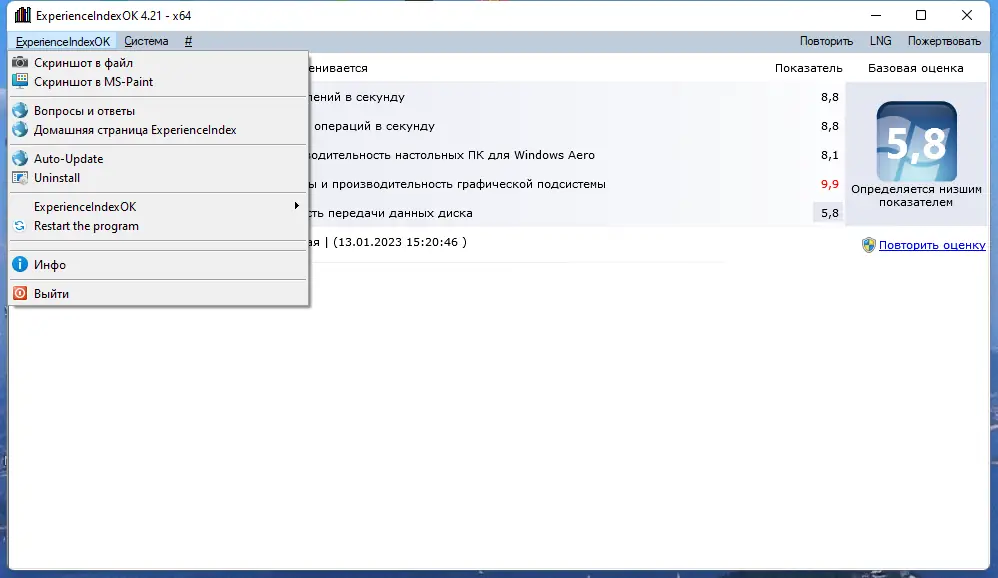This screenshot has width=998, height=578.
Task: Click the globe icon beside Вопросы и ответы
Action: click(20, 110)
